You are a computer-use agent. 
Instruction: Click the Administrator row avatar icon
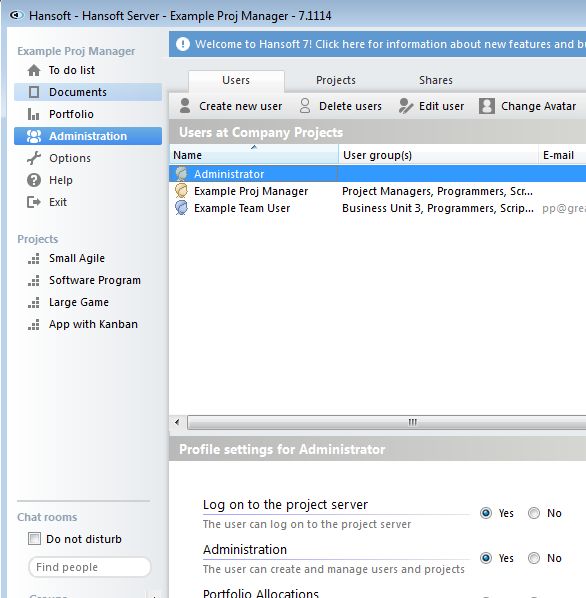[181, 174]
